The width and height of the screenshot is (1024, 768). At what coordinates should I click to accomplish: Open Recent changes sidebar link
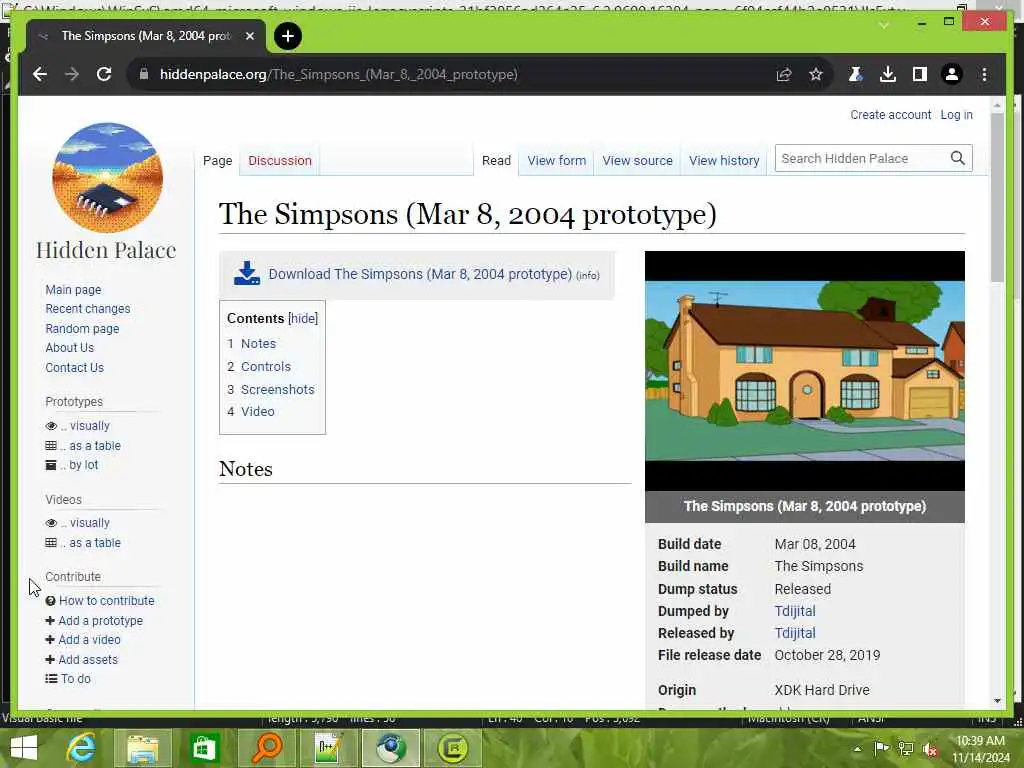(88, 309)
